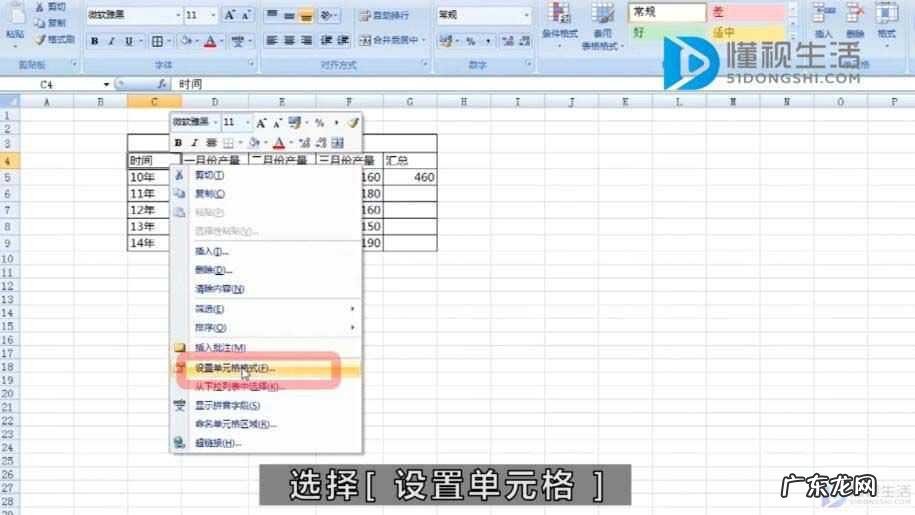
Task: Click the Wrap Text button
Action: [x=384, y=15]
